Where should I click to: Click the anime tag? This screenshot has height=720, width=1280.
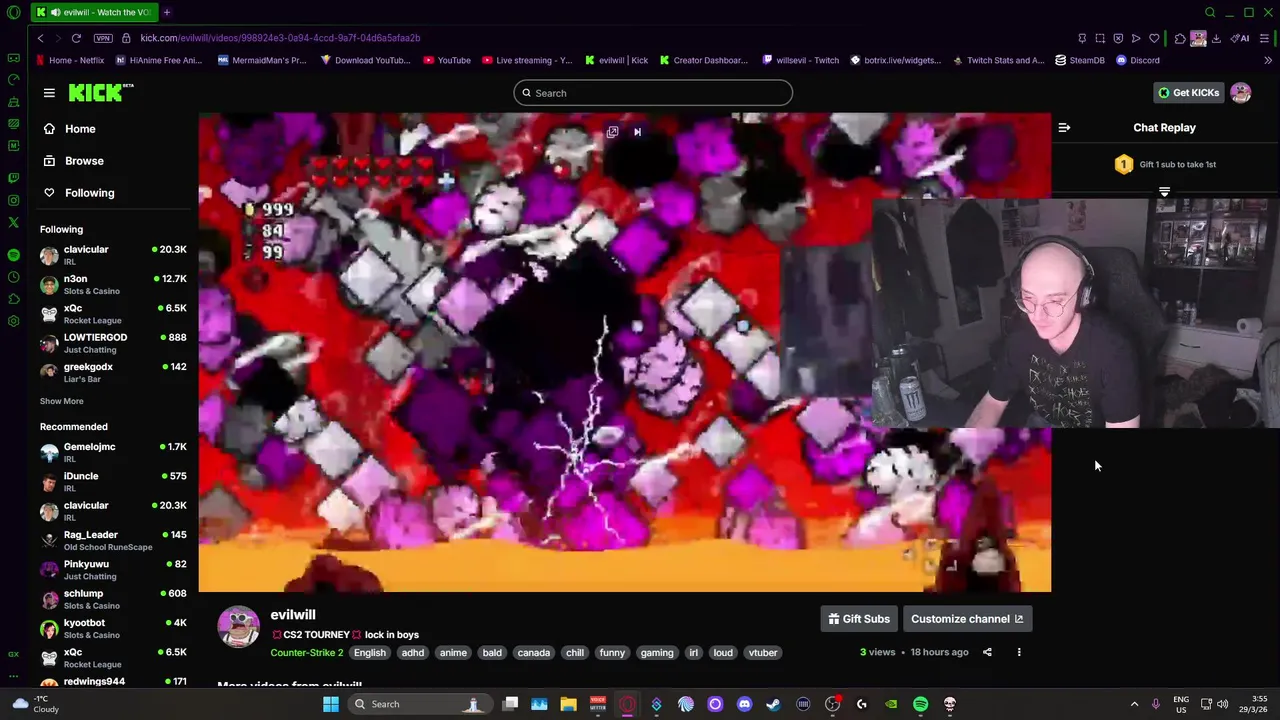point(453,653)
